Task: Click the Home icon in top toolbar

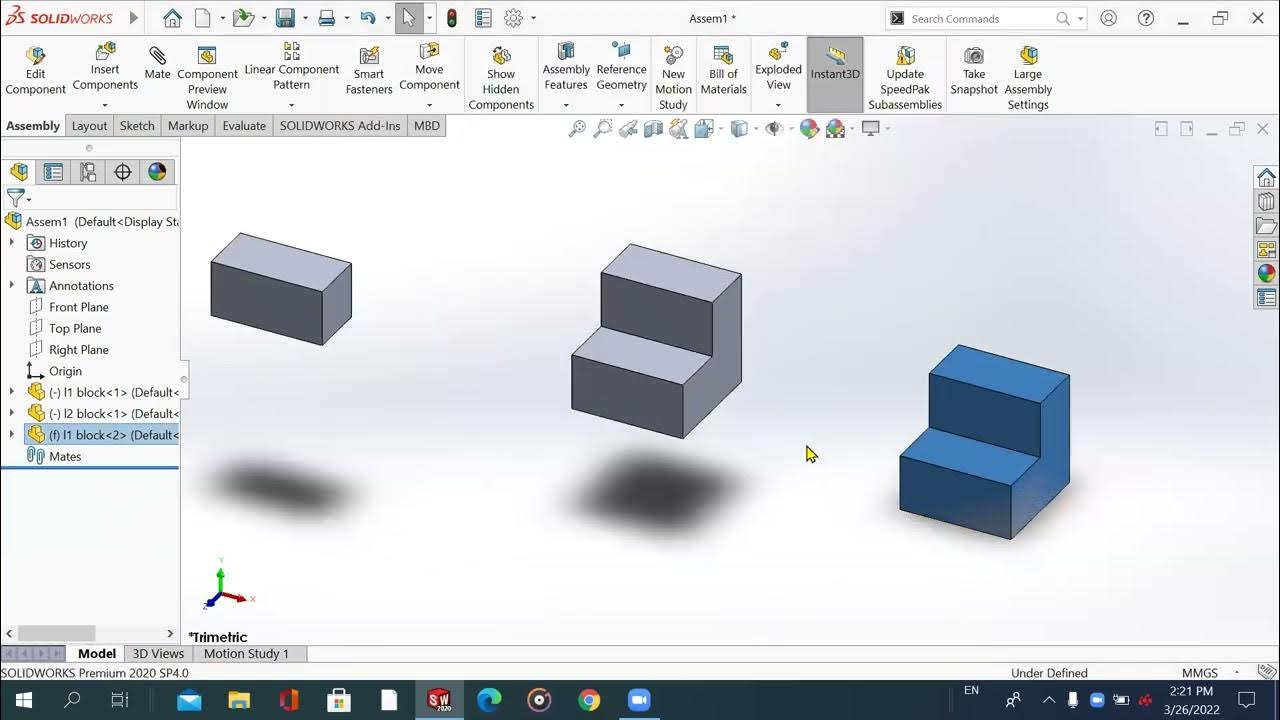Action: click(172, 18)
